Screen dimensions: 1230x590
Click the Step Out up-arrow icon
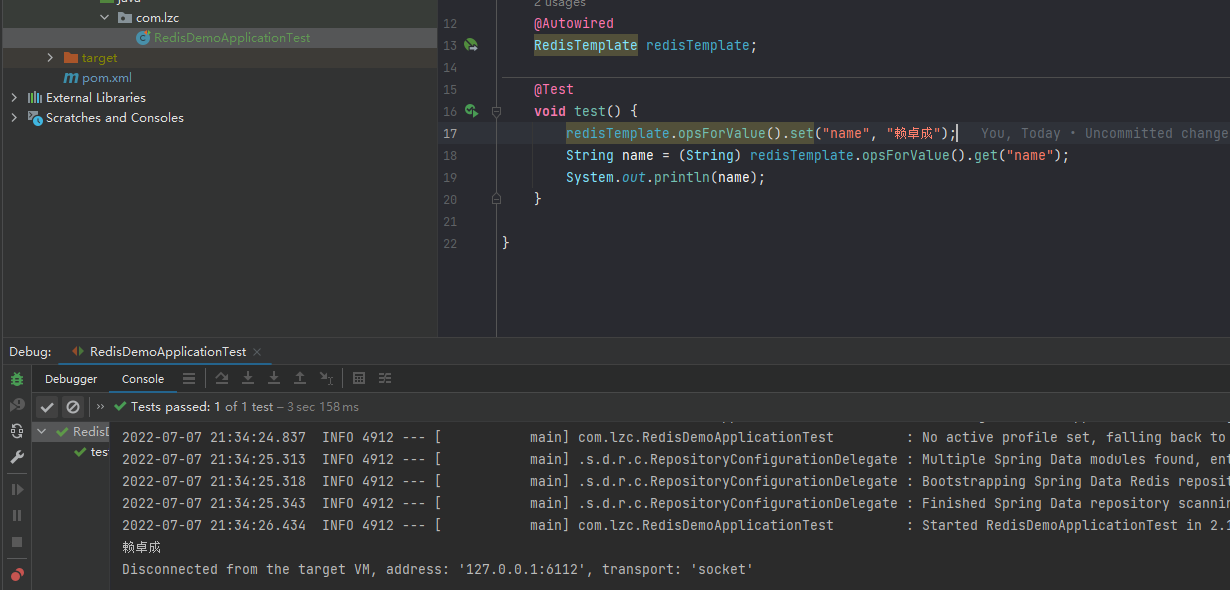[300, 378]
